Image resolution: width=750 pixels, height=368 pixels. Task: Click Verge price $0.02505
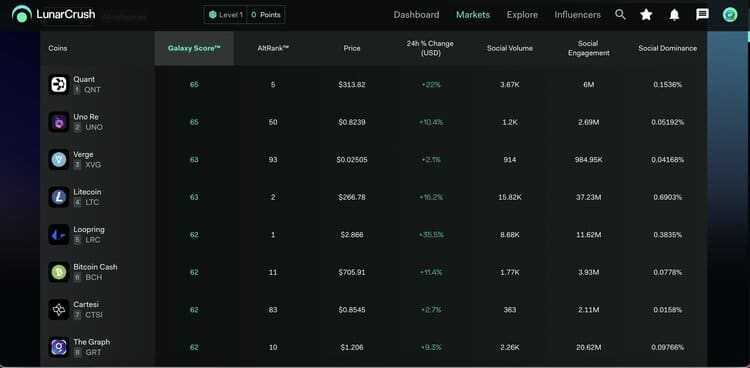[x=352, y=160]
